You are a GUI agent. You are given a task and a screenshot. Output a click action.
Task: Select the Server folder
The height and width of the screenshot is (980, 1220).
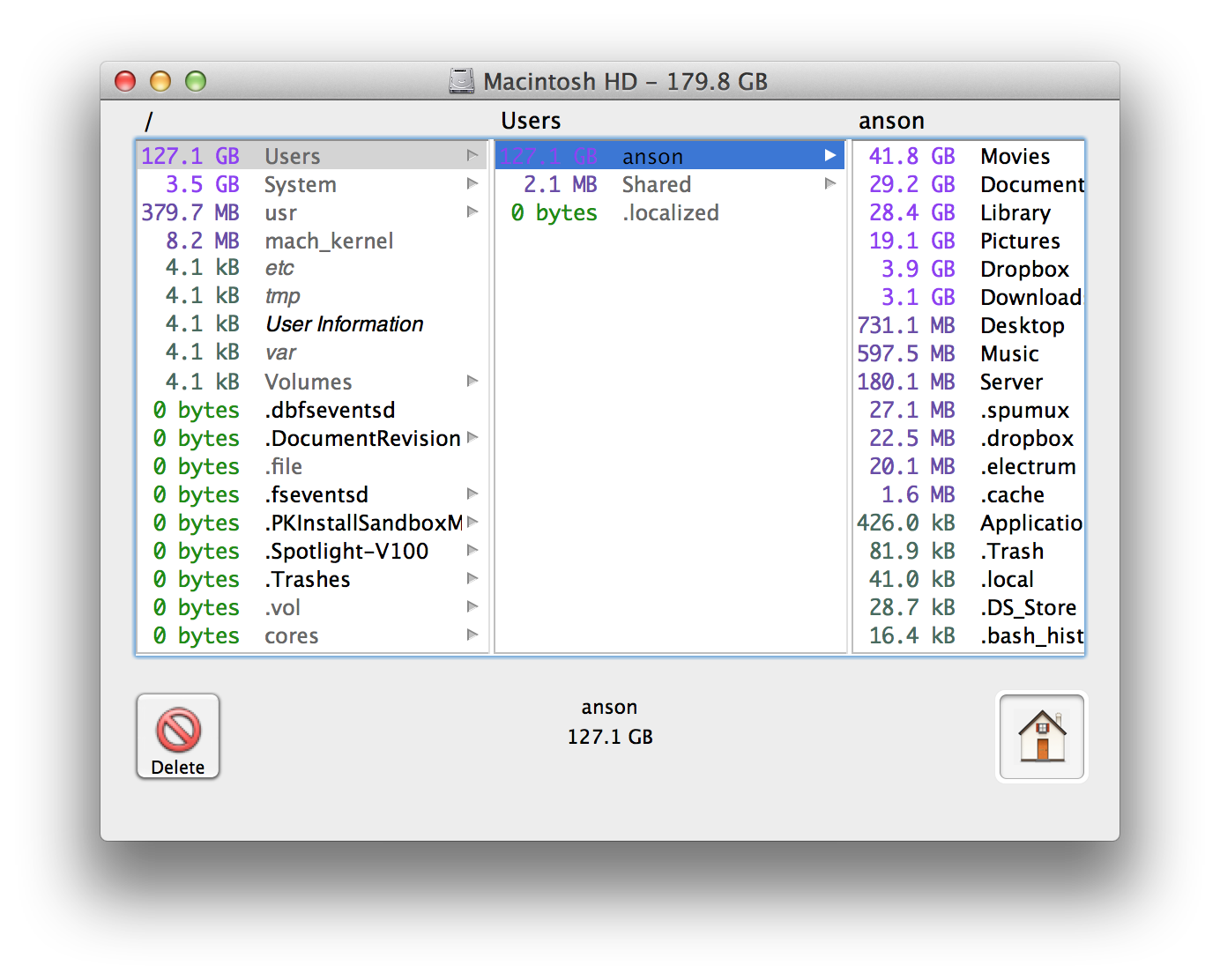(969, 382)
